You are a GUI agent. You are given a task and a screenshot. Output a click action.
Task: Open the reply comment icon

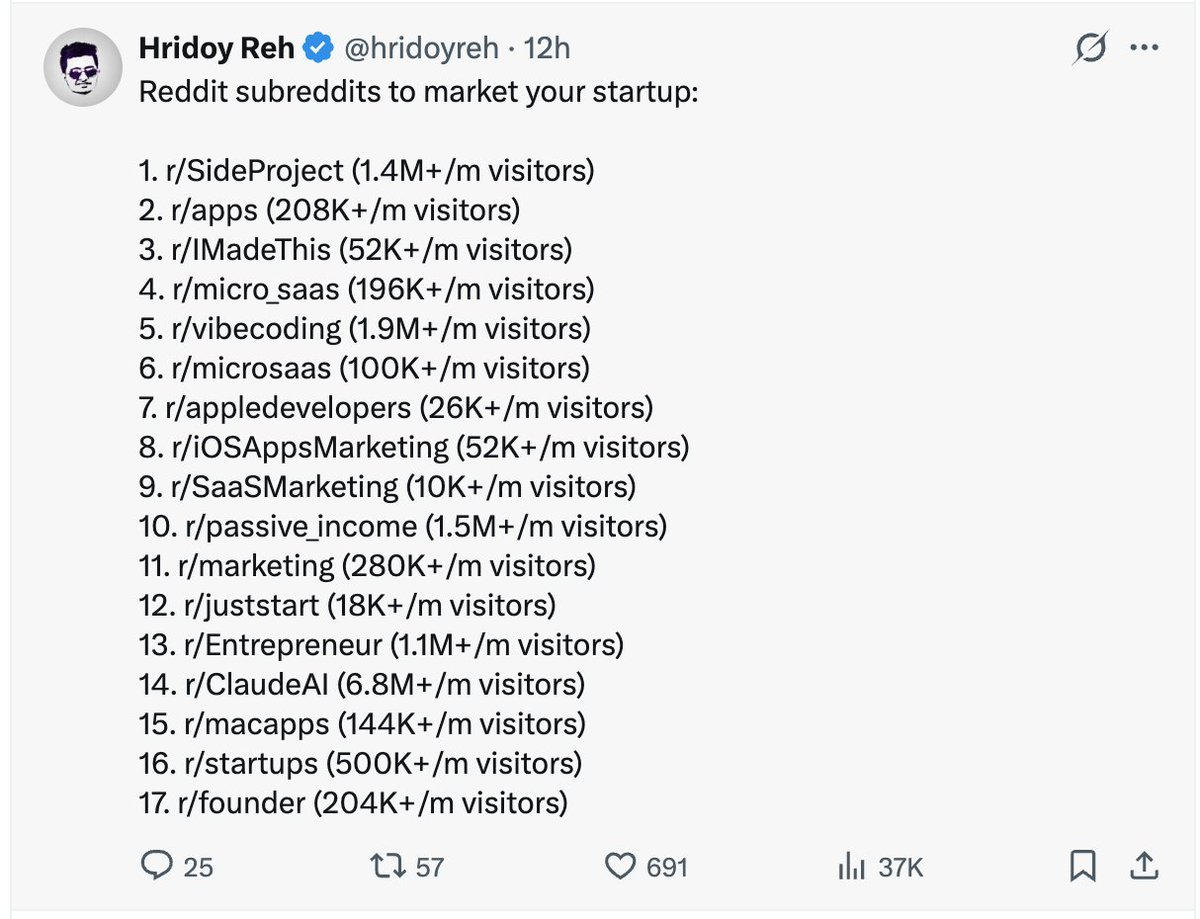click(156, 865)
